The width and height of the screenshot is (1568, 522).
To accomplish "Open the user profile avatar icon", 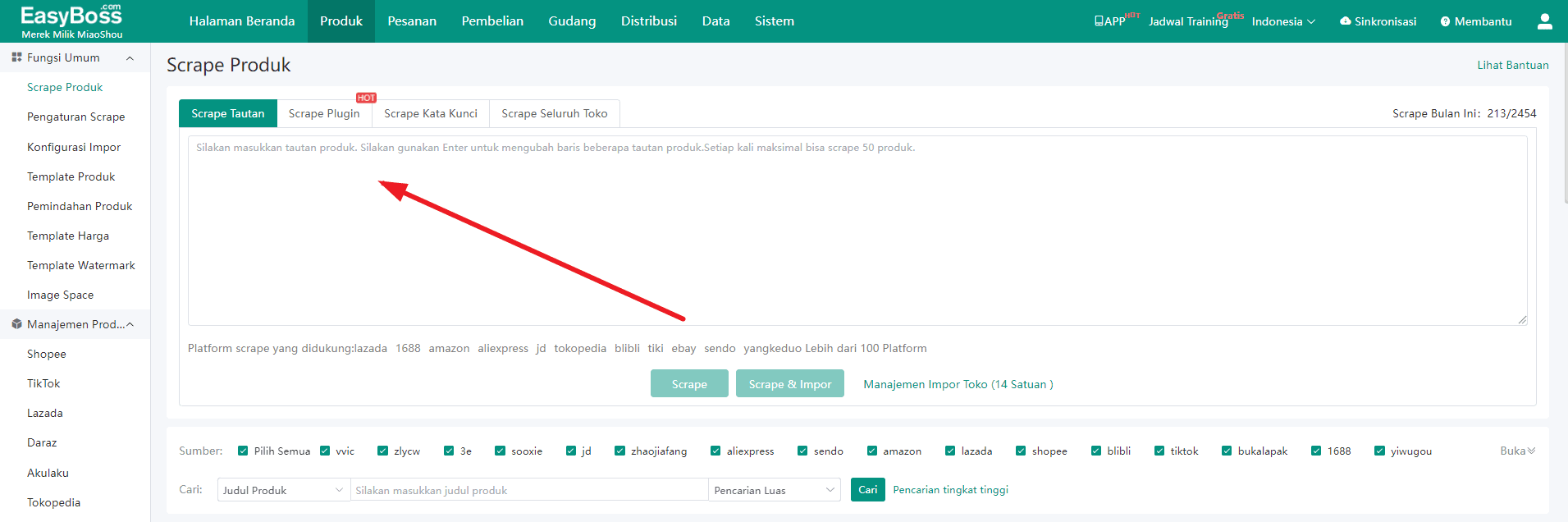I will (1544, 21).
